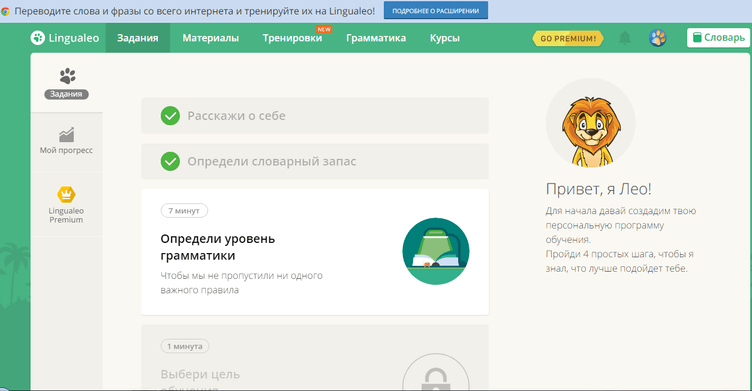Open the Мой прогресс chart icon

click(66, 135)
